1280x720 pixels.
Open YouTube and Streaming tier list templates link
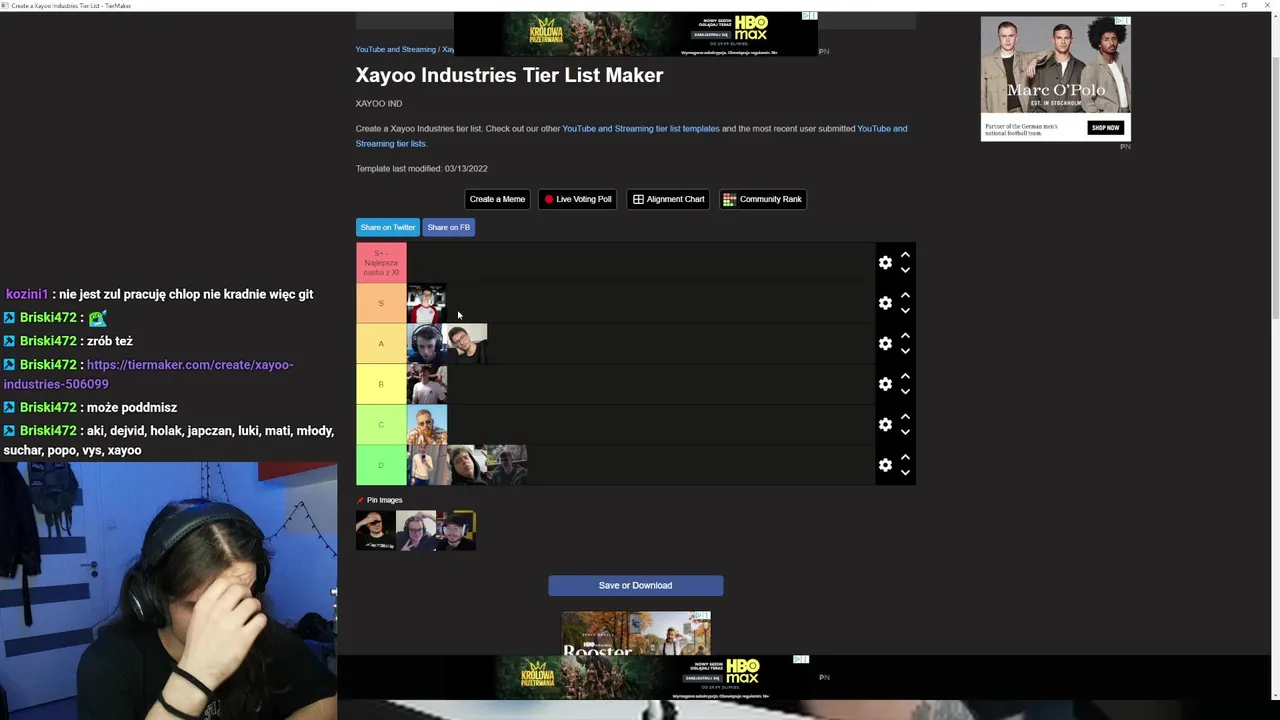point(641,128)
